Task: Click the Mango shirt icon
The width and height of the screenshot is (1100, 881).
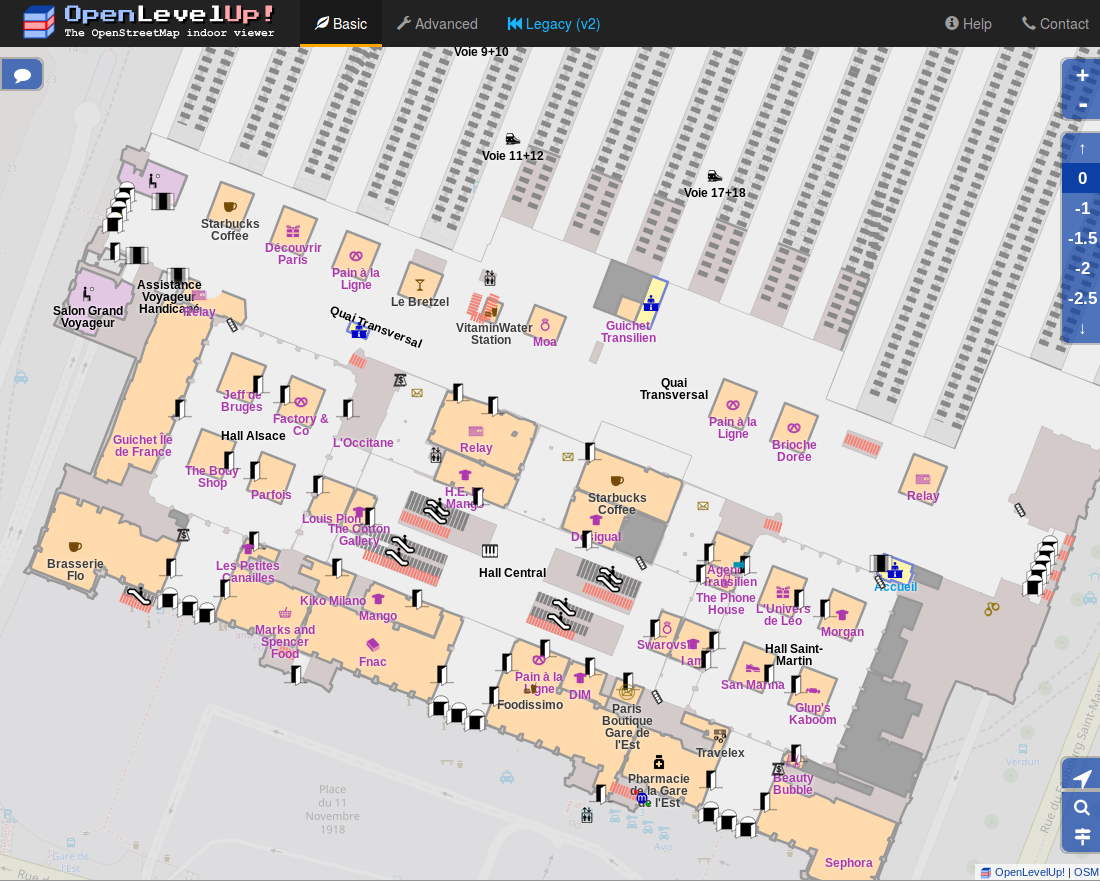Action: (x=378, y=599)
